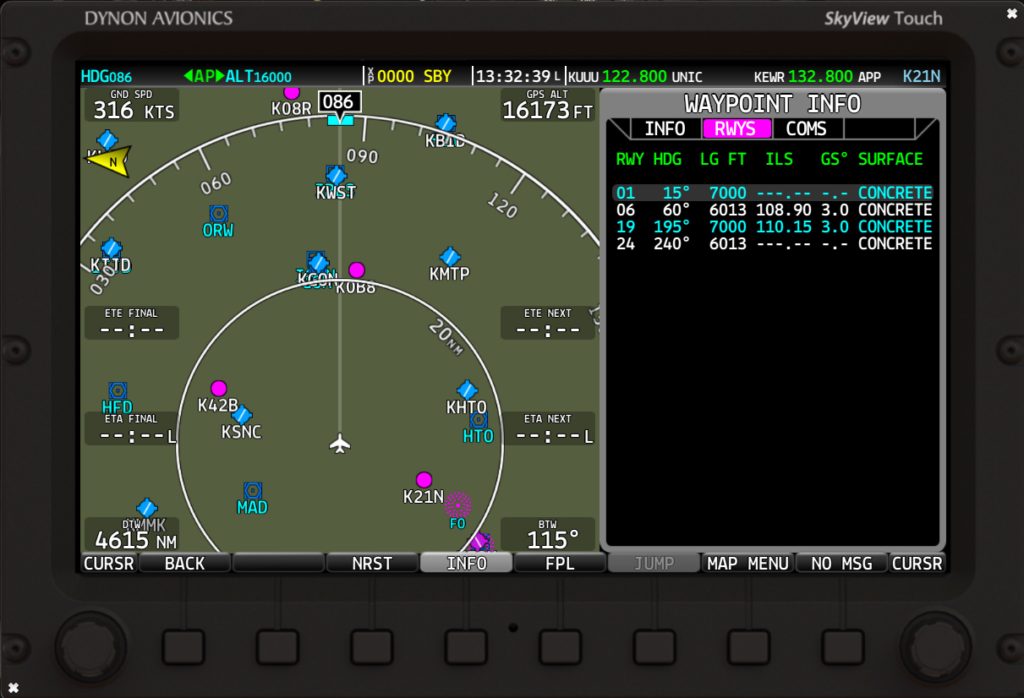
Task: Tap the KMTP airport icon
Action: [x=450, y=256]
